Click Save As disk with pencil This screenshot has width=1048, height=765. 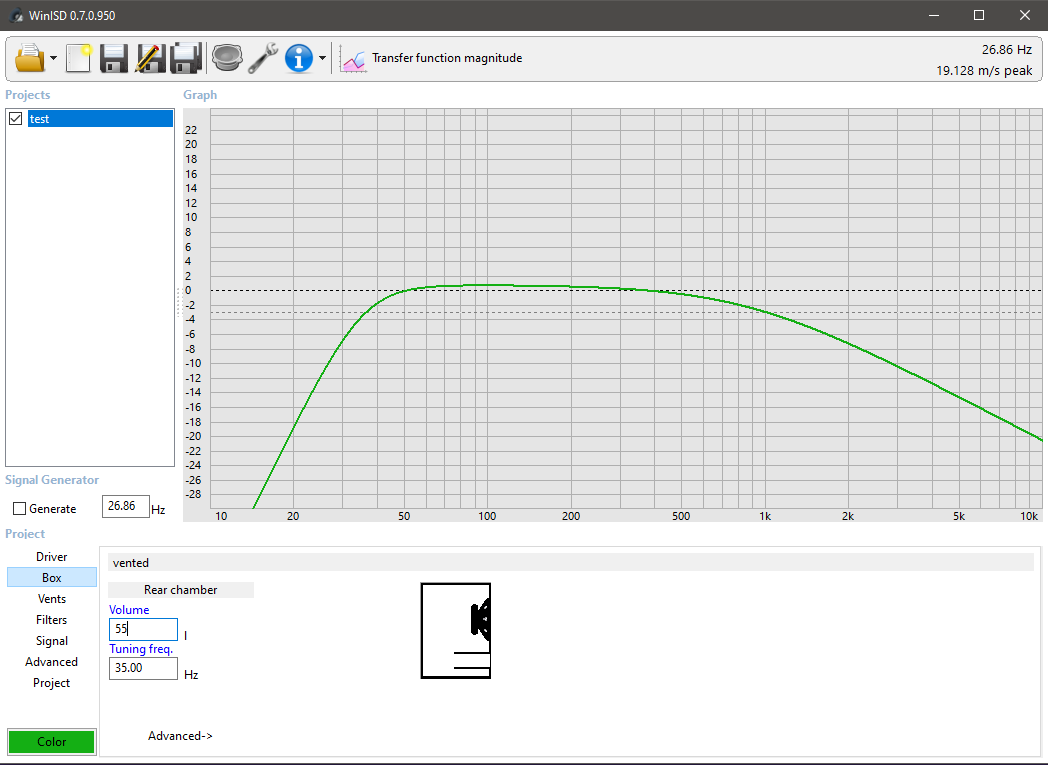click(150, 58)
